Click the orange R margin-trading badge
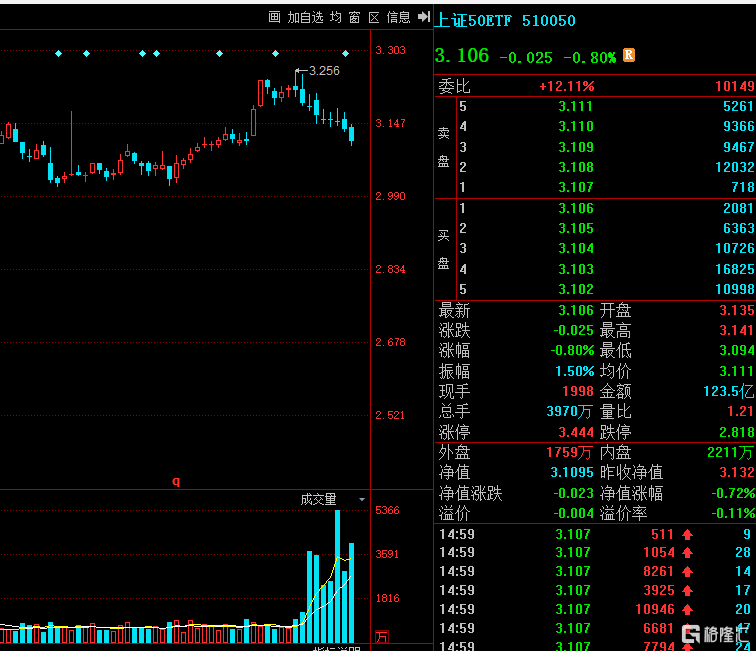Viewport: 756px width, 651px height. (629, 55)
